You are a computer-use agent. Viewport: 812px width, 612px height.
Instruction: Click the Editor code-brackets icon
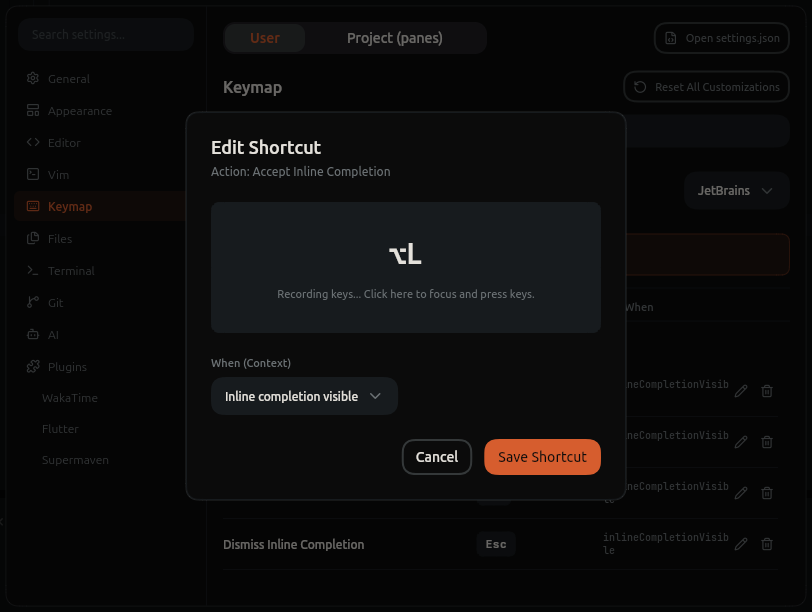click(x=33, y=142)
